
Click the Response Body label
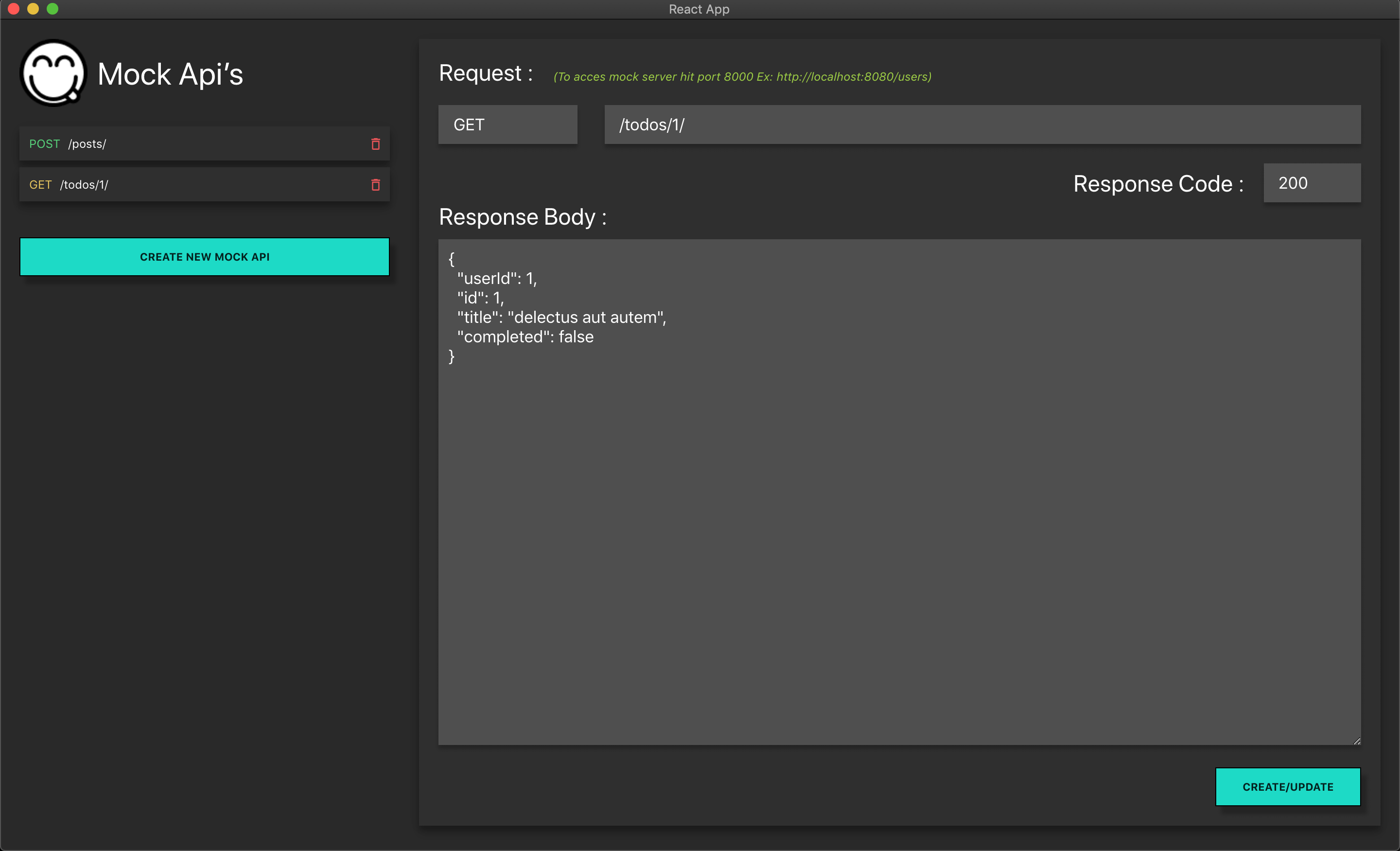coord(522,217)
